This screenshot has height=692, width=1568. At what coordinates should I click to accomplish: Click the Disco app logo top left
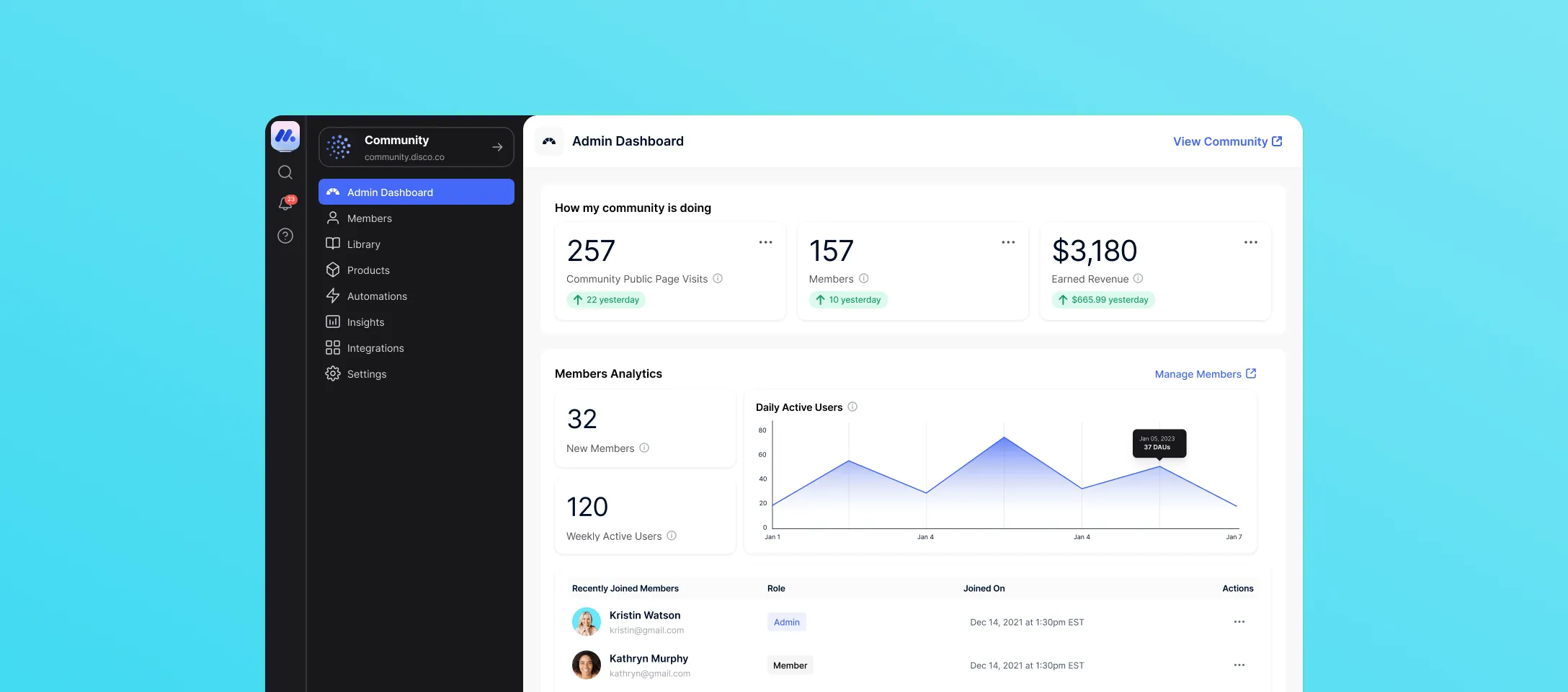click(x=285, y=136)
